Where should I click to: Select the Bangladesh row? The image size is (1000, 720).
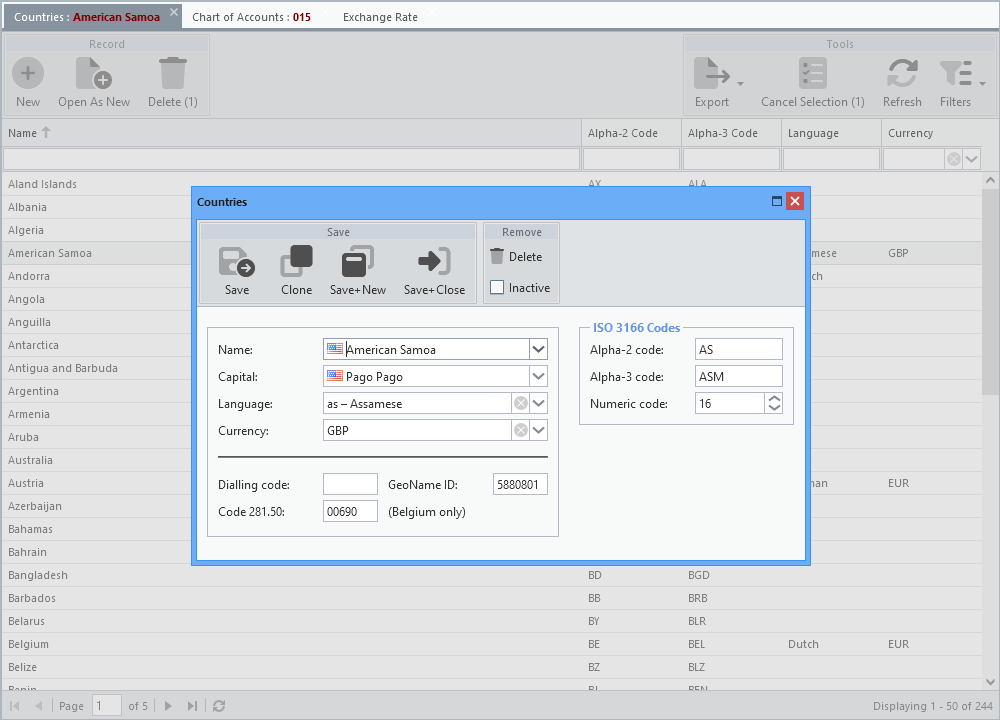pyautogui.click(x=492, y=575)
